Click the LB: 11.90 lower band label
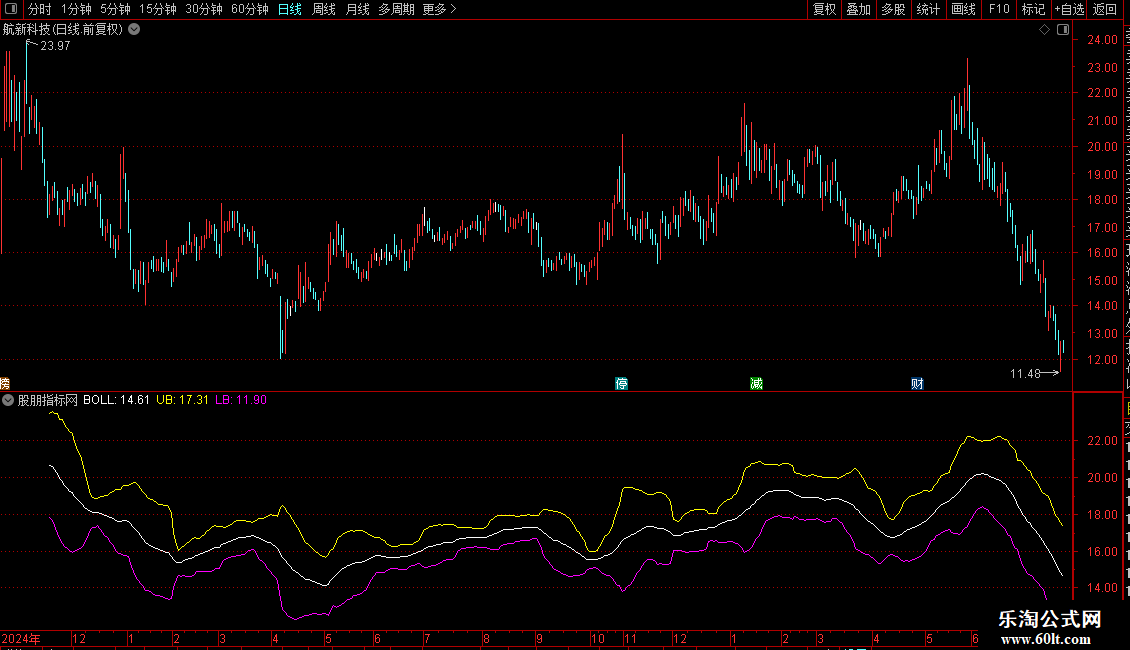The height and width of the screenshot is (650, 1130). (x=241, y=400)
